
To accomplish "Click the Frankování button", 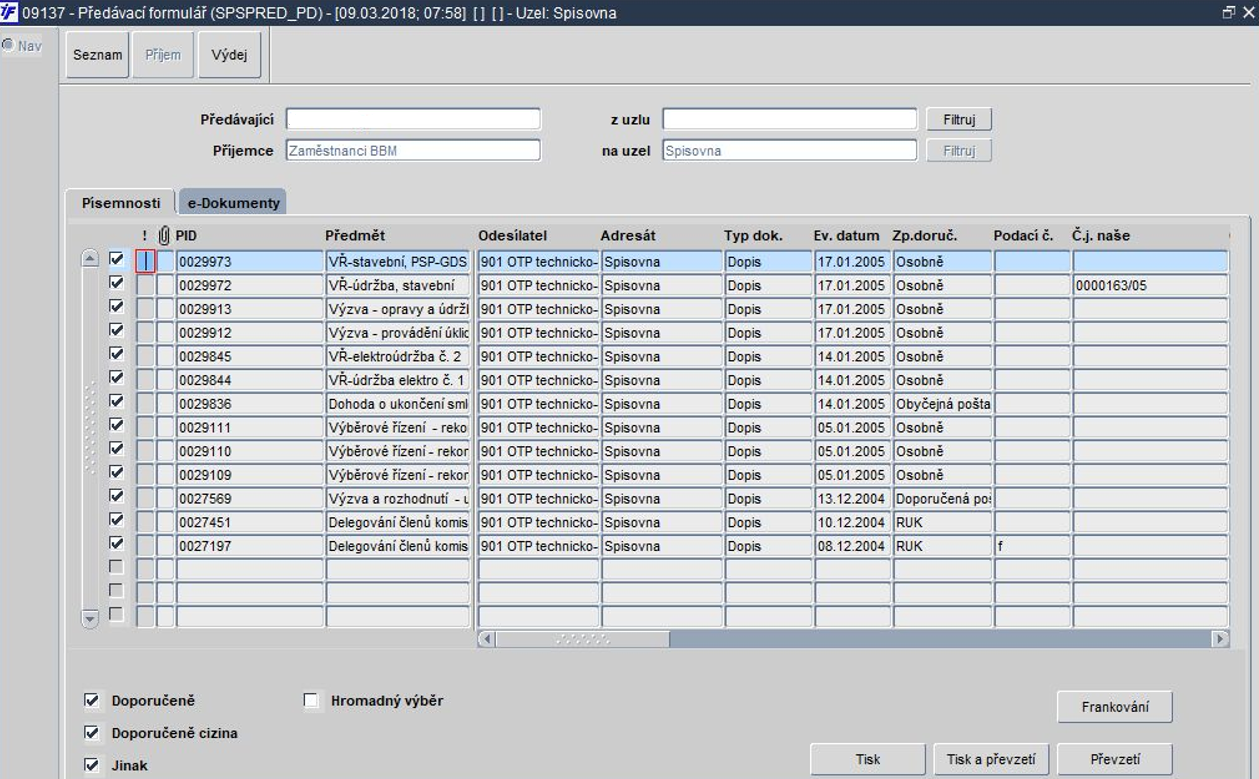I will point(1114,707).
